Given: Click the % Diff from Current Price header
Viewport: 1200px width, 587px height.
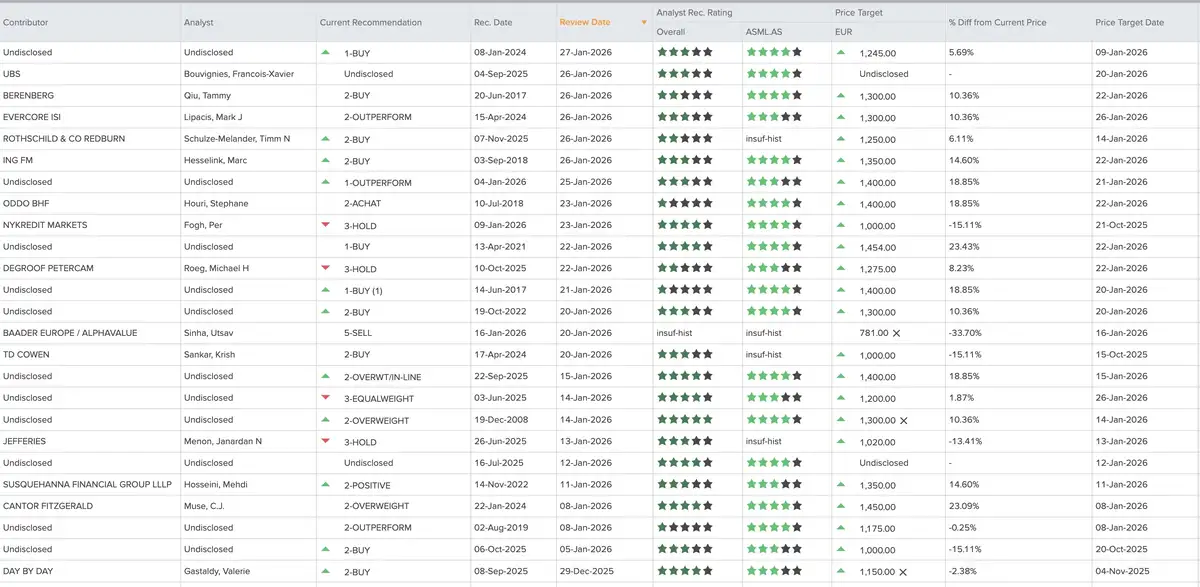Looking at the screenshot, I should 998,22.
